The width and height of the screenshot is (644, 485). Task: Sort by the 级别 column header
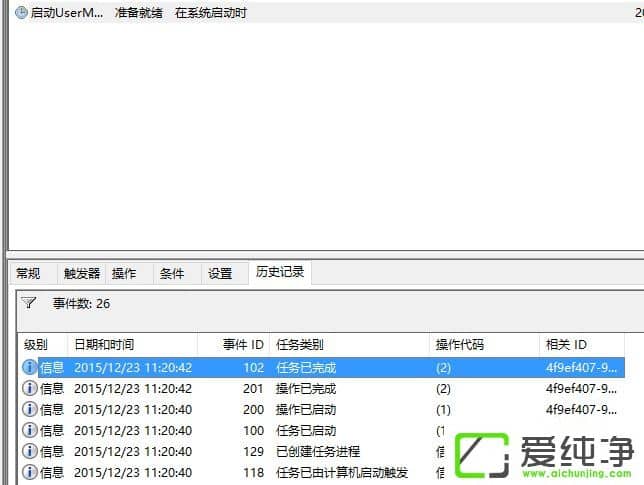[42, 344]
